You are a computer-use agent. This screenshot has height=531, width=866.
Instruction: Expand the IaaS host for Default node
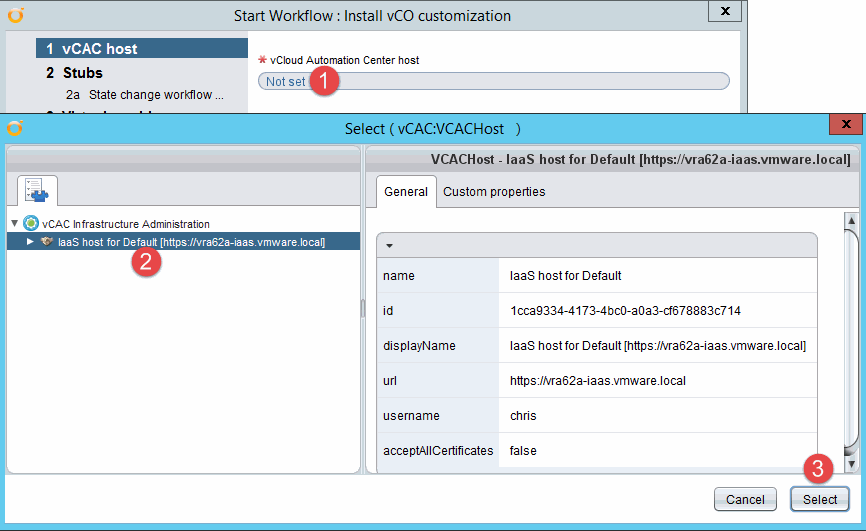coord(30,242)
